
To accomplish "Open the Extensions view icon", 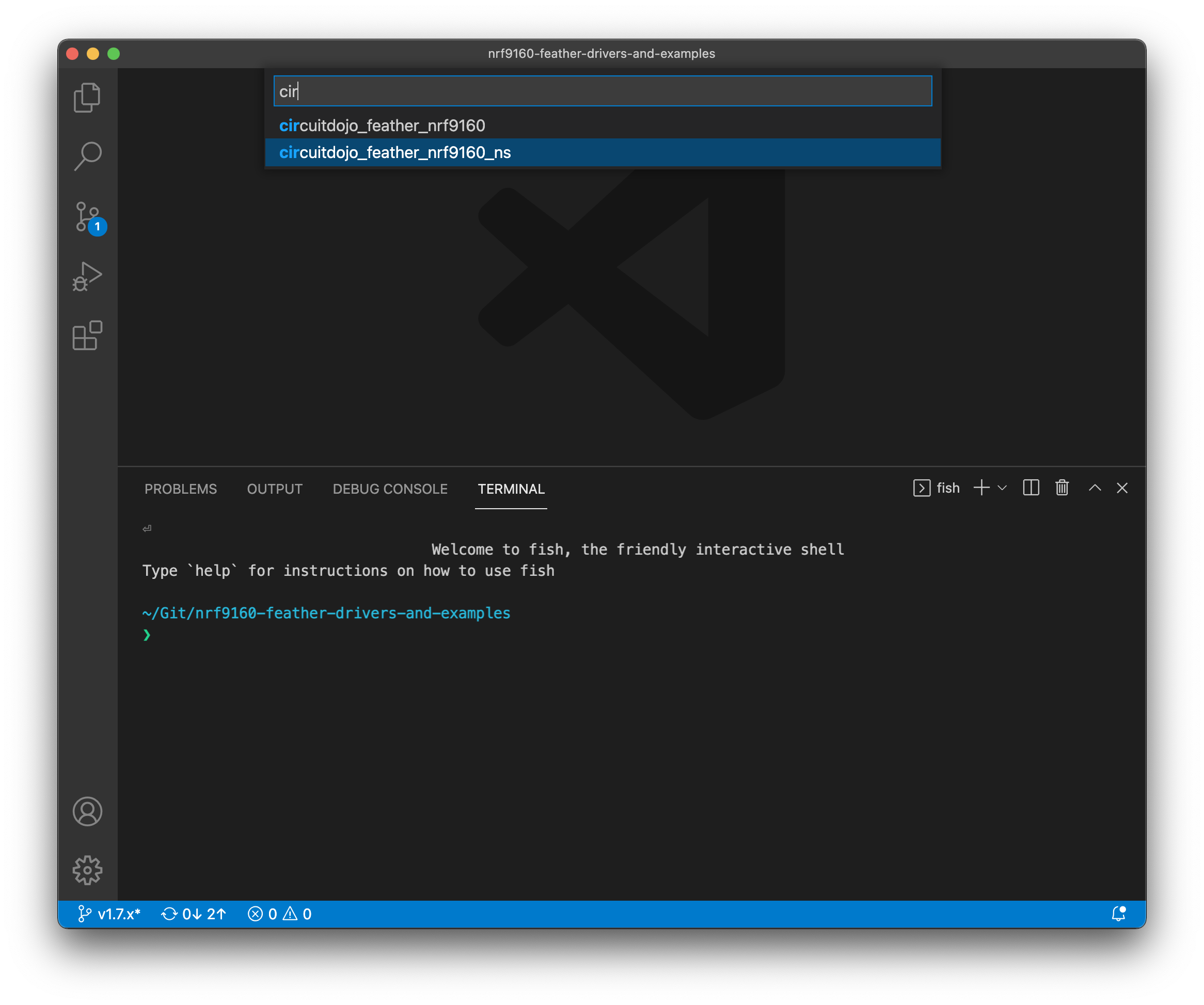I will point(87,336).
